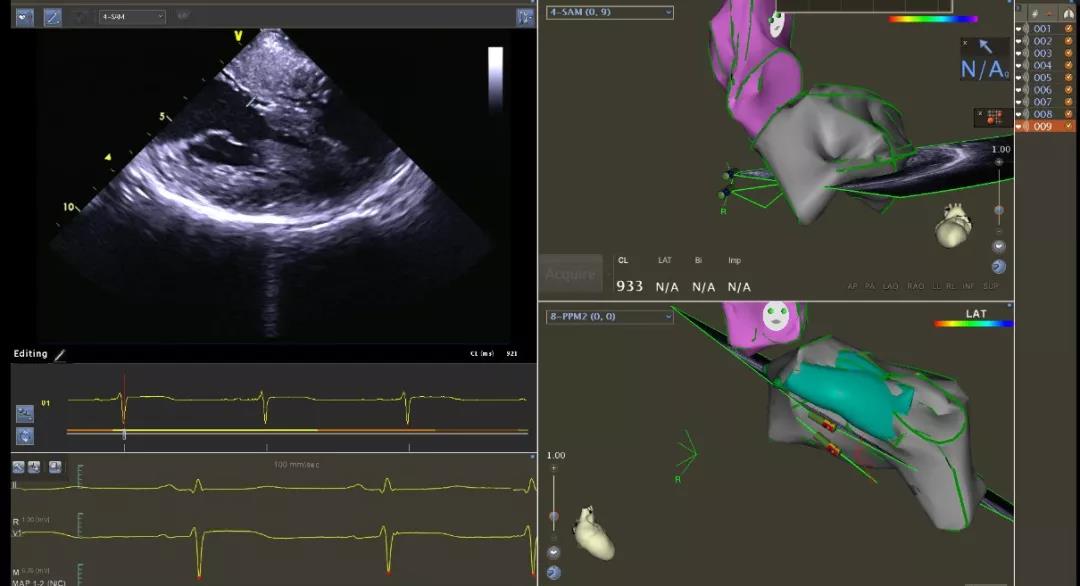
Task: Toggle checkbox for contour 005
Action: pyautogui.click(x=1069, y=78)
